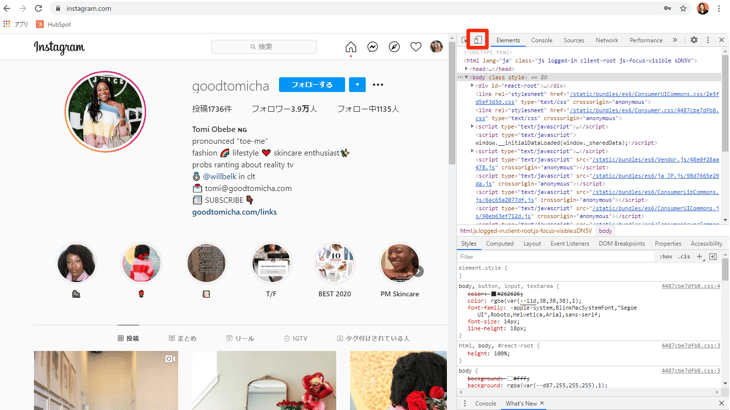730x410 pixels.
Task: Bookmark page with star icon
Action: coord(683,8)
